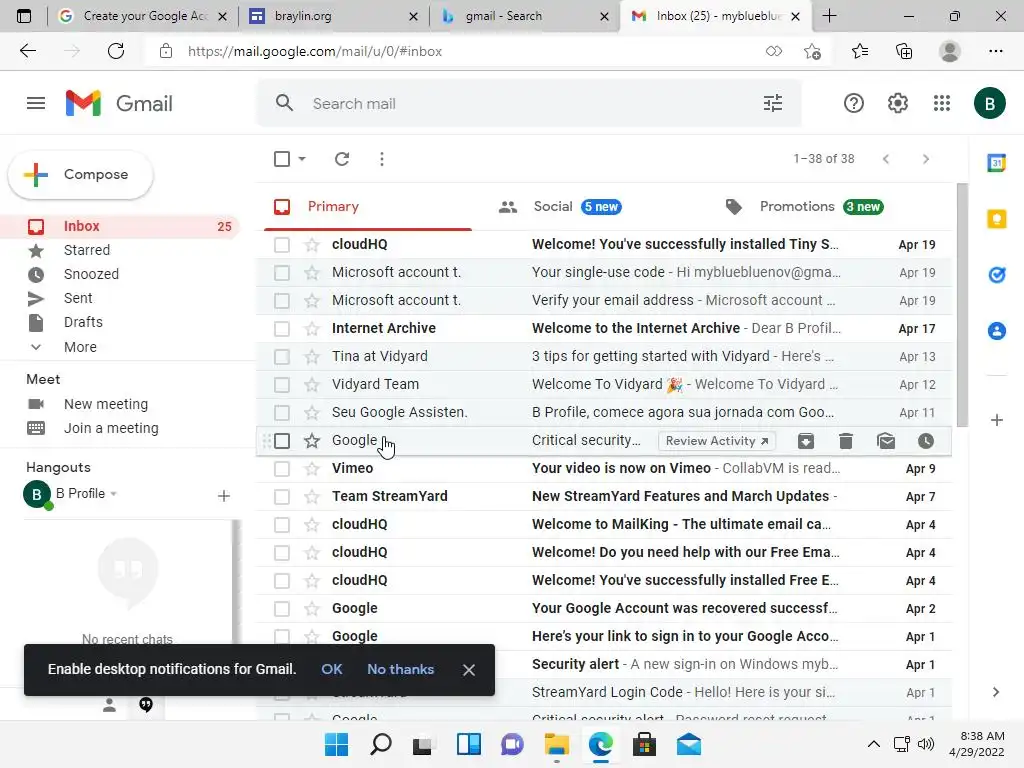Click the browser address bar URL
The height and width of the screenshot is (768, 1024).
[x=315, y=51]
